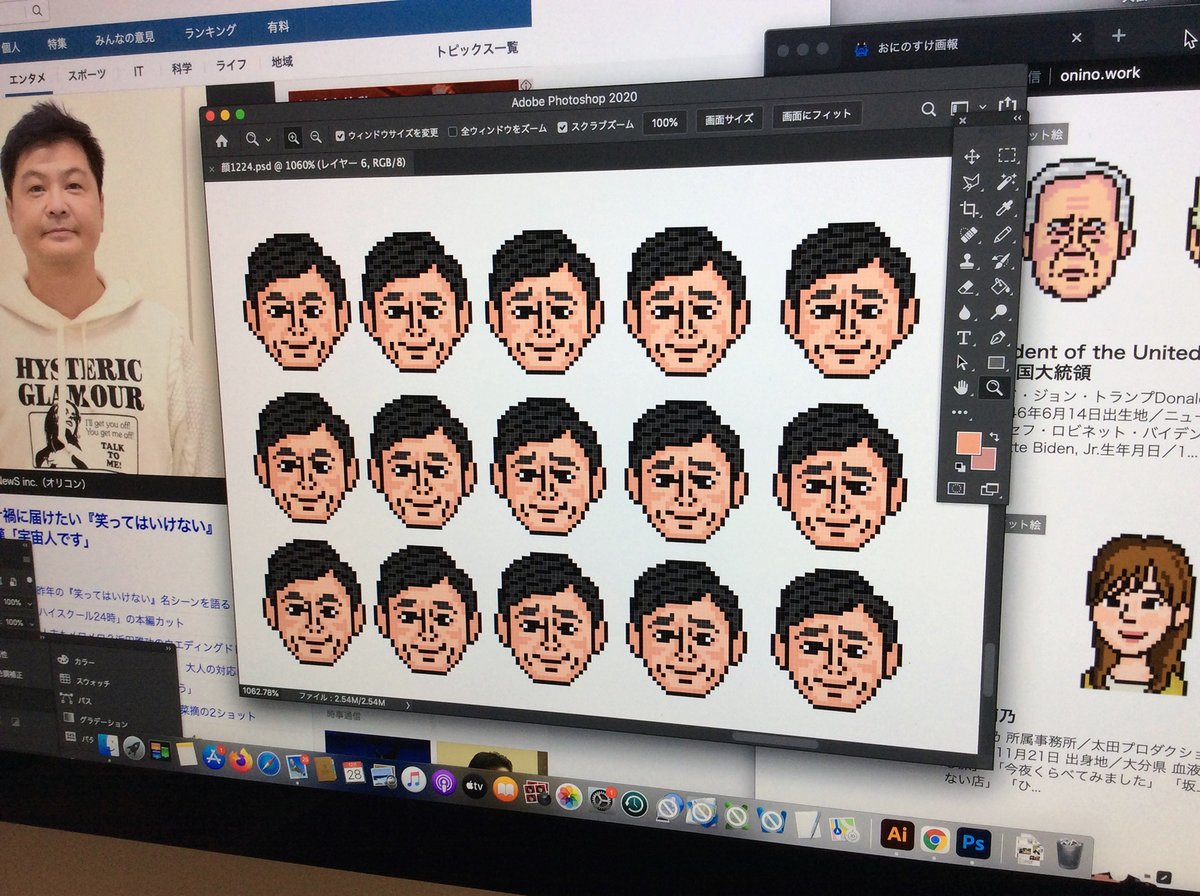Collapse the toolbox with double-arrow
This screenshot has width=1200, height=896.
1017,119
